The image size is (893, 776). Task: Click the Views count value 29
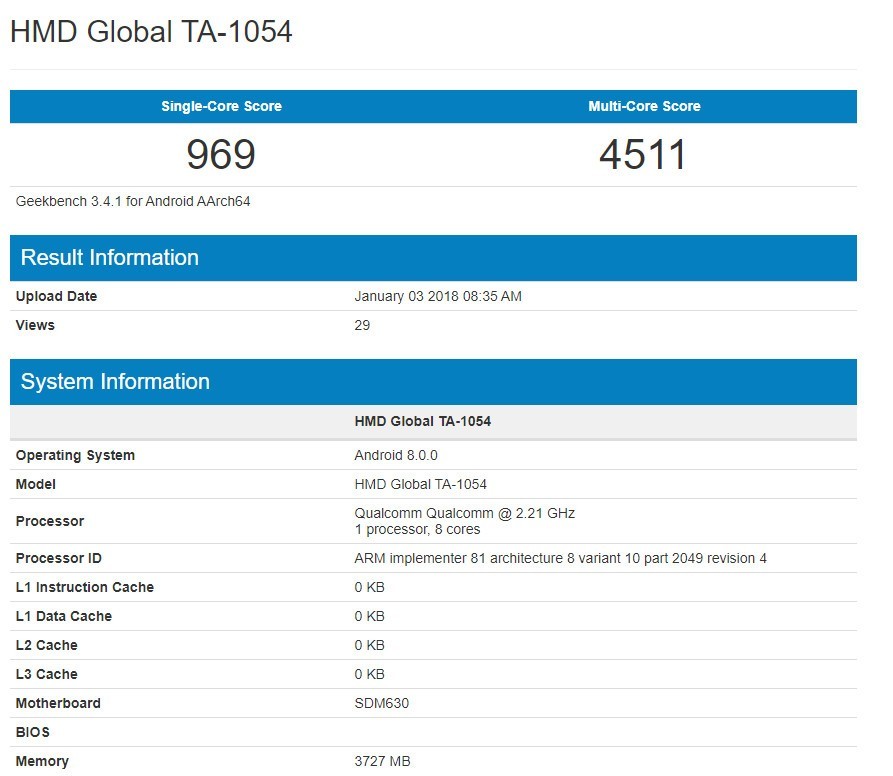click(362, 325)
